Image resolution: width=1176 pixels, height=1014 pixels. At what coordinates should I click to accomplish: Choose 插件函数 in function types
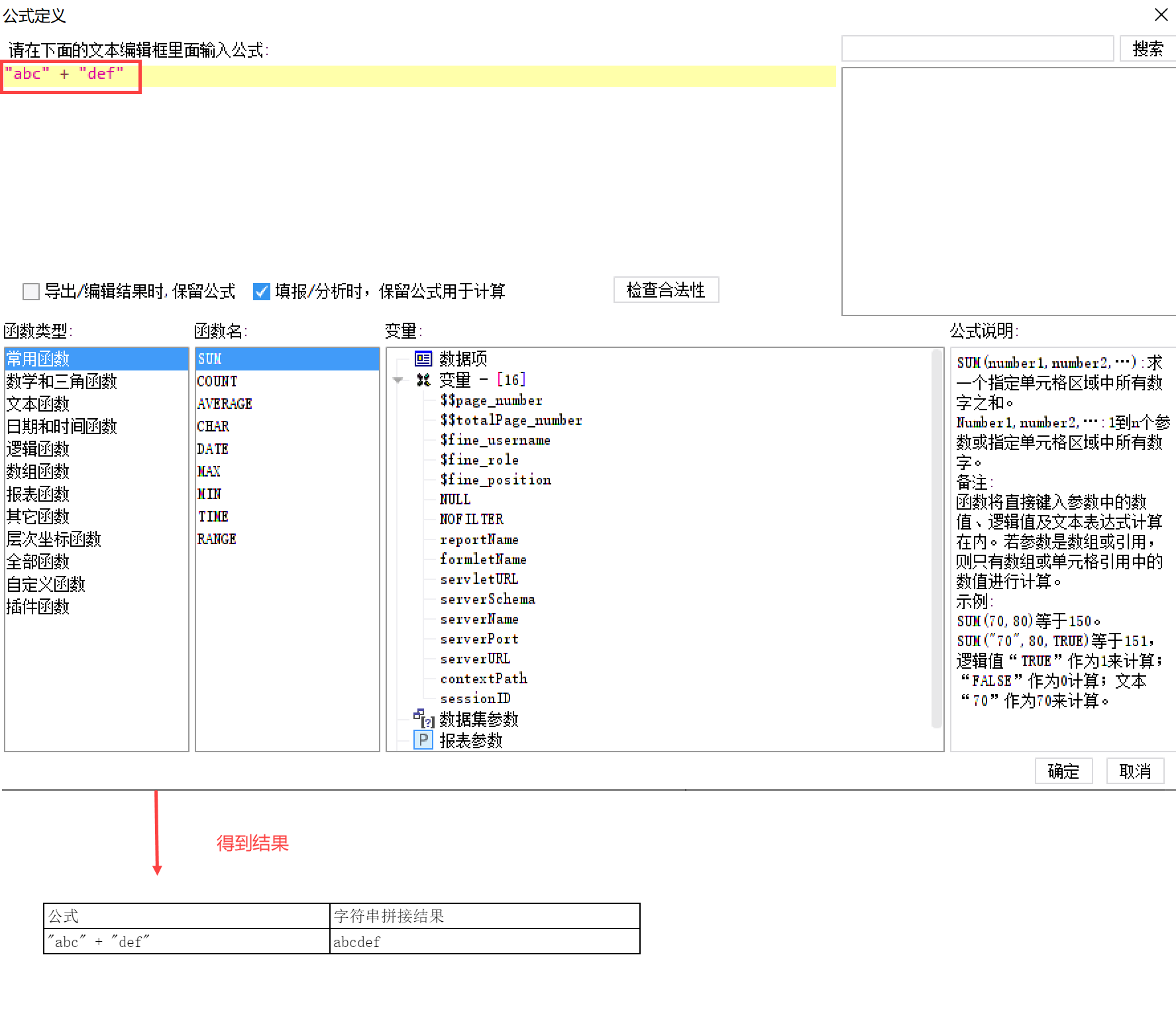[x=97, y=607]
